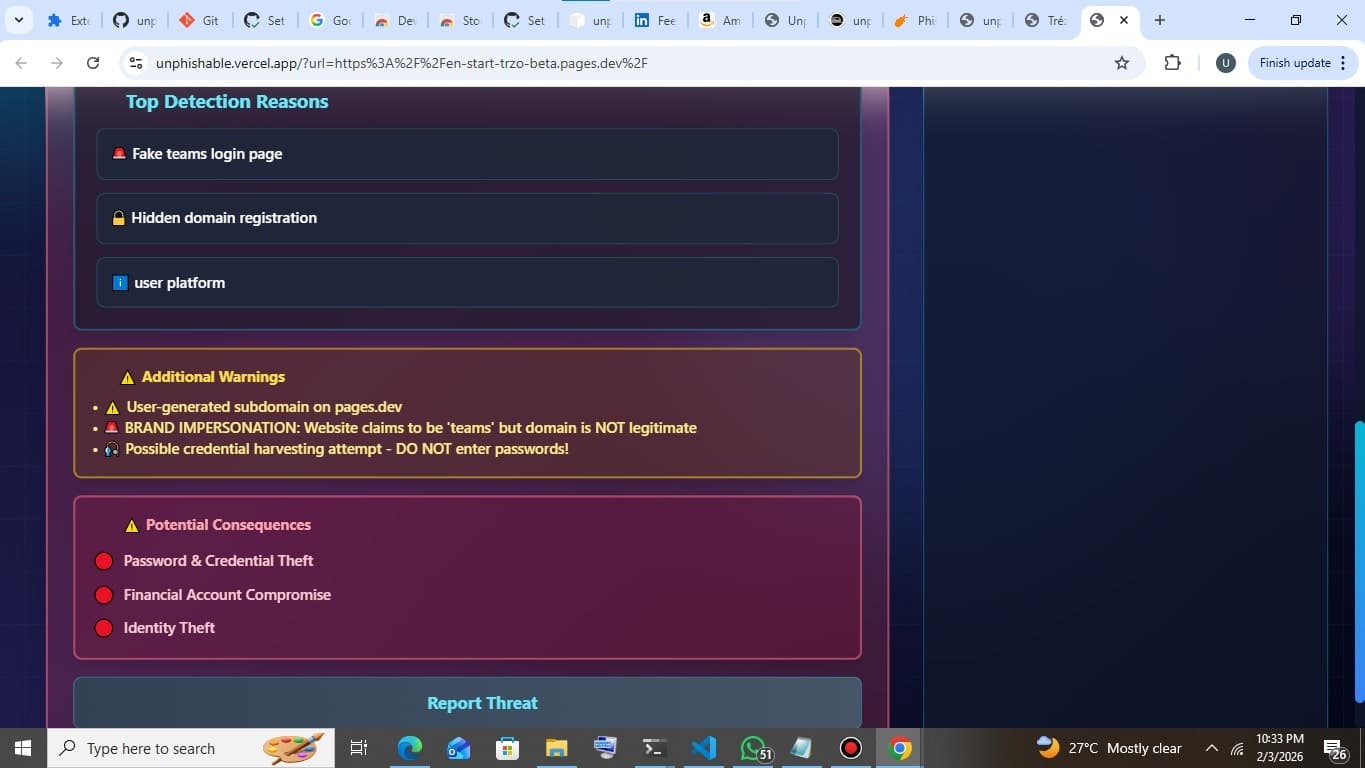Image resolution: width=1365 pixels, height=768 pixels.
Task: Click the hazard icon on the pages.dev subdomain warning
Action: [111, 406]
